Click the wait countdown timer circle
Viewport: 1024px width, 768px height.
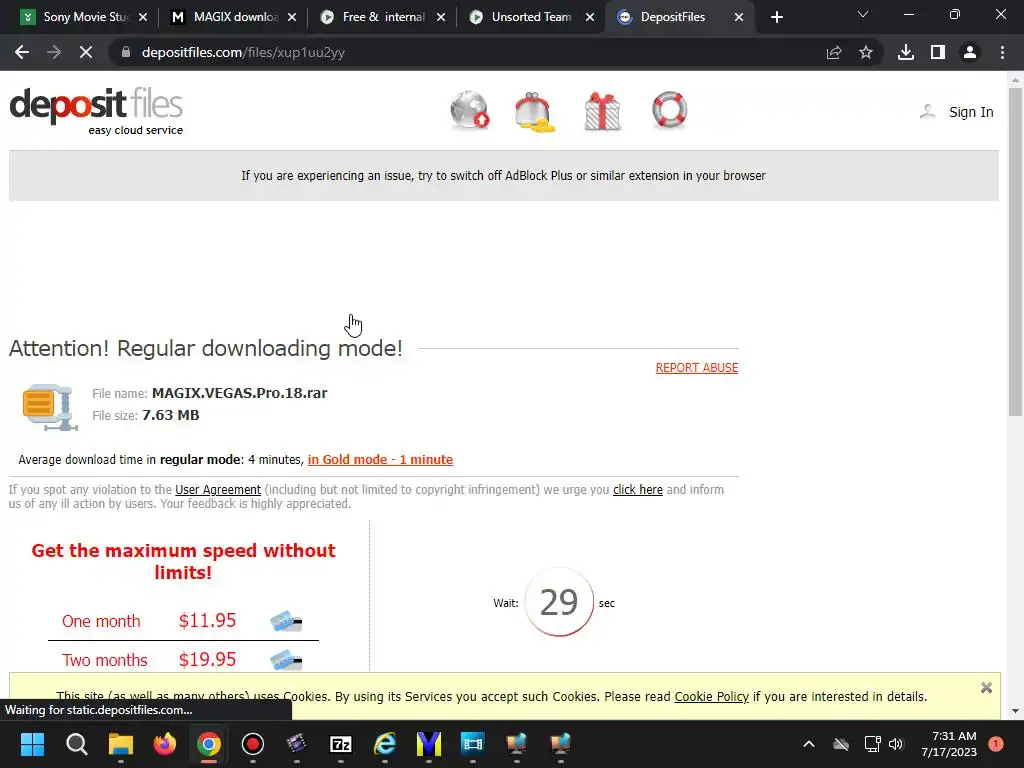pos(559,602)
